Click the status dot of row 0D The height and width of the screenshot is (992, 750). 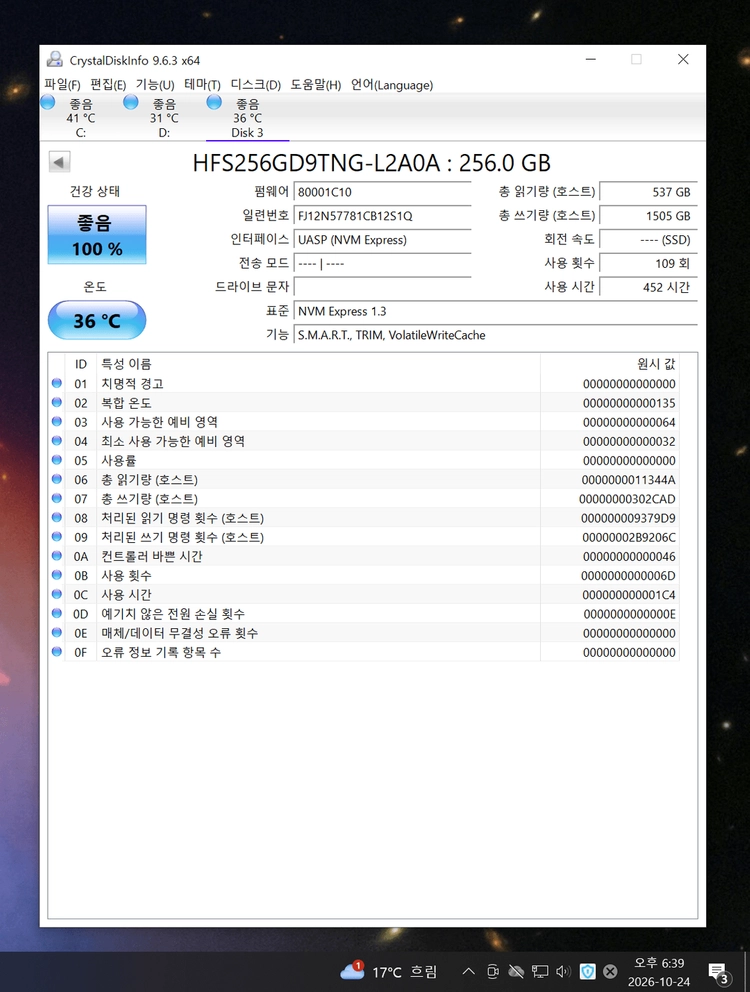point(57,613)
